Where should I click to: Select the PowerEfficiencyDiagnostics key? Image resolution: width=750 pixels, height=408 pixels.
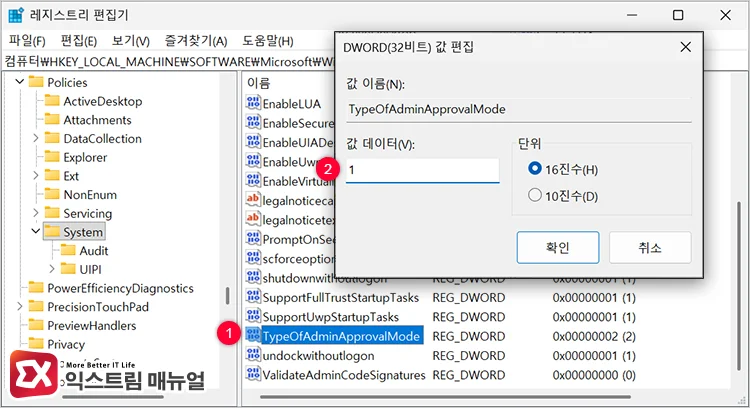pos(121,288)
